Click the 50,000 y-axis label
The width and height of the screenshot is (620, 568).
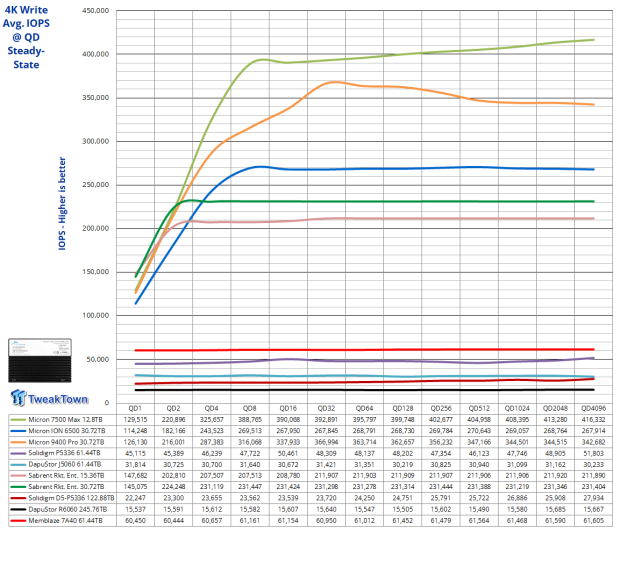click(97, 359)
